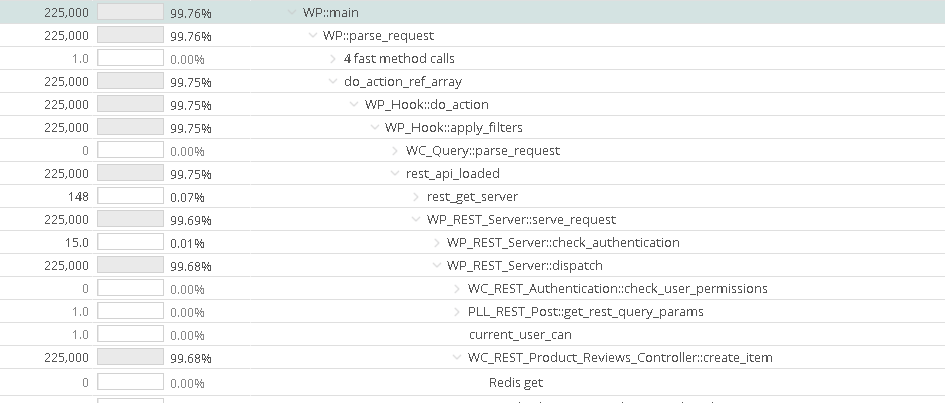
Task: Select the WP_Hook::apply_filters label
Action: click(x=454, y=128)
